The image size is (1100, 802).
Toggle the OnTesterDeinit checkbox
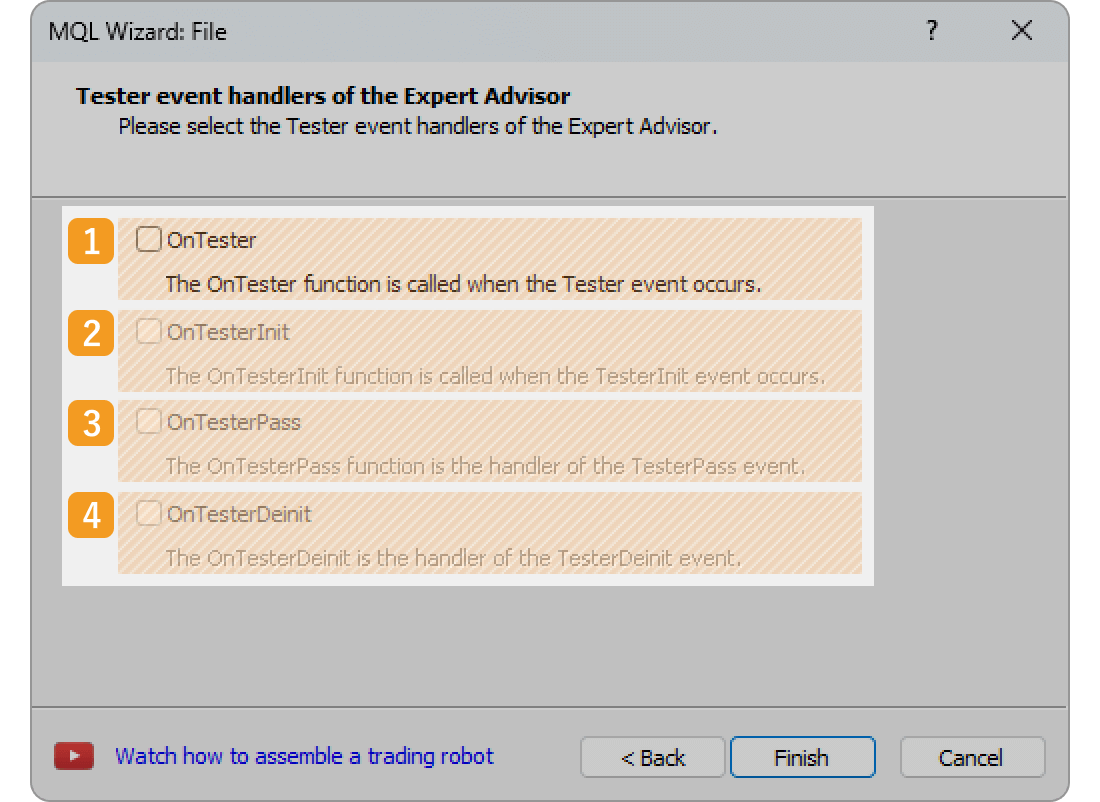tap(149, 514)
